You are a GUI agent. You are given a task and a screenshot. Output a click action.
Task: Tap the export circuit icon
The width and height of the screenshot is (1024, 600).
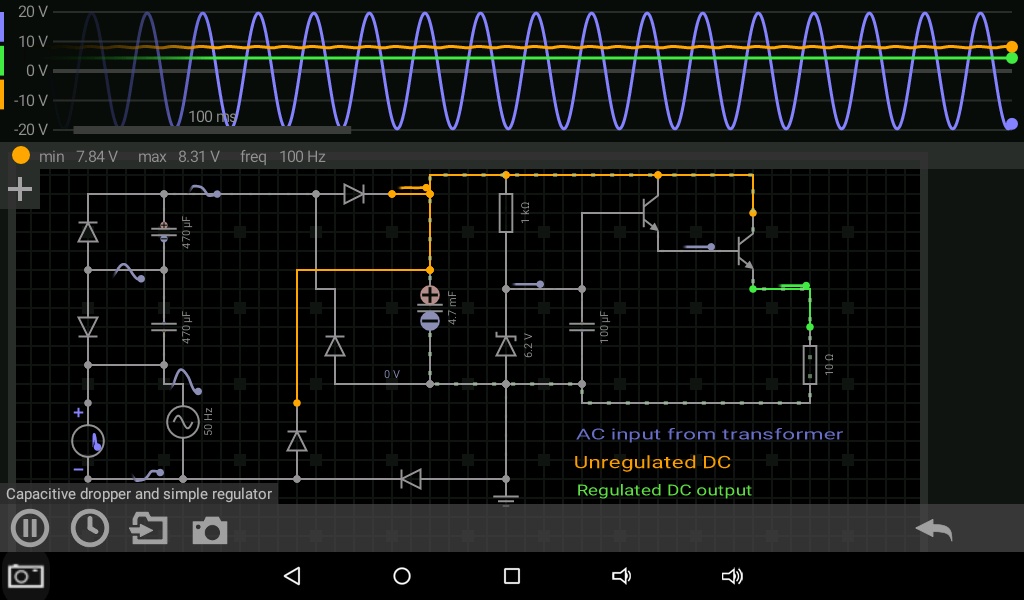[x=149, y=528]
